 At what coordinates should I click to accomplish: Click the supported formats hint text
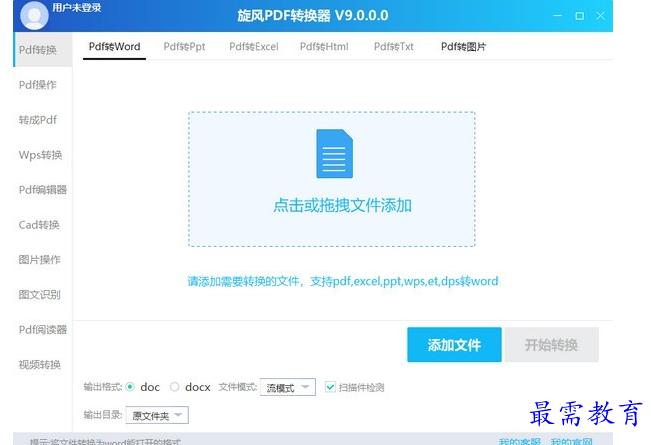pos(343,281)
